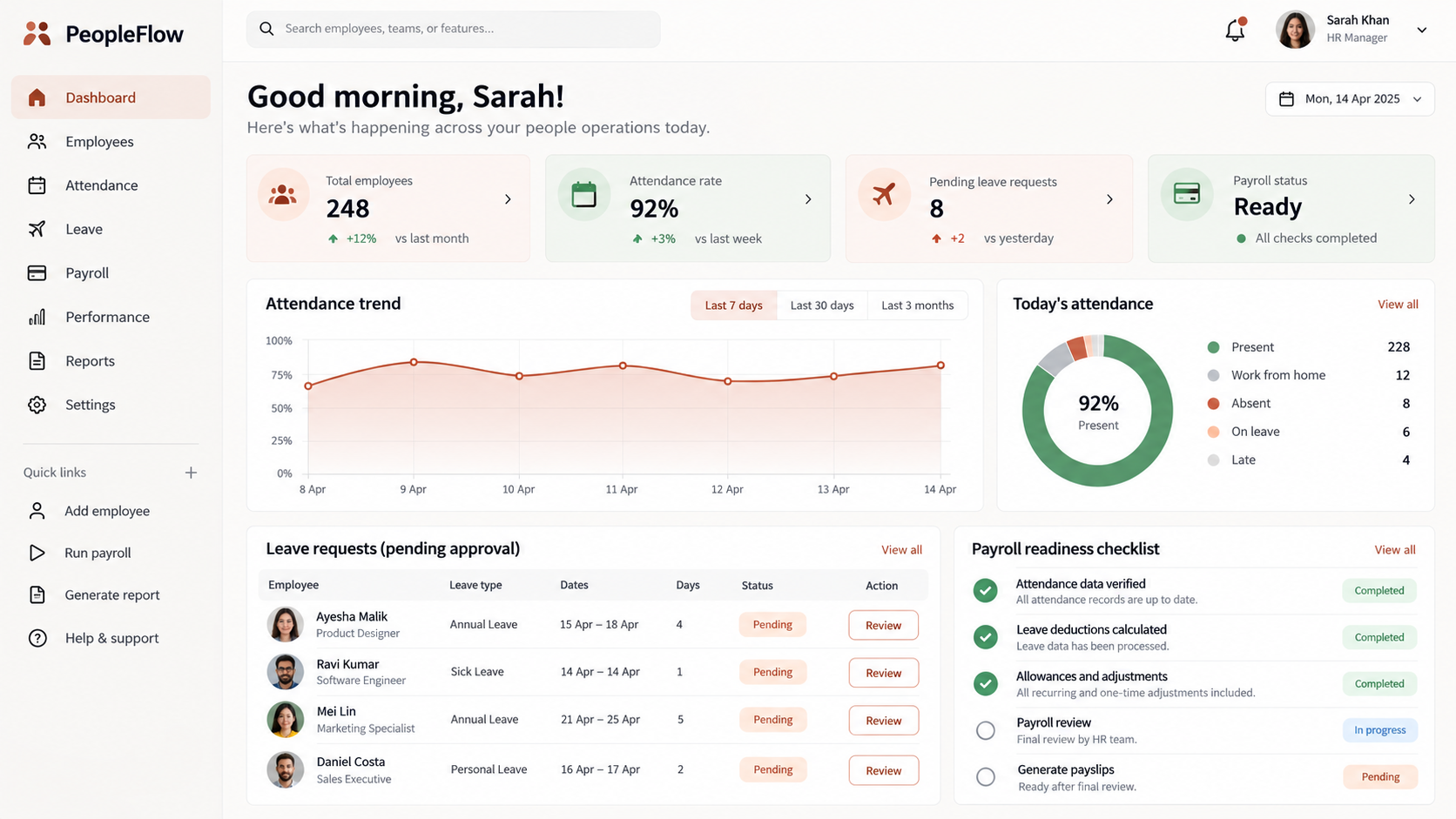1456x819 pixels.
Task: Click the Run payroll play icon
Action: 37,553
